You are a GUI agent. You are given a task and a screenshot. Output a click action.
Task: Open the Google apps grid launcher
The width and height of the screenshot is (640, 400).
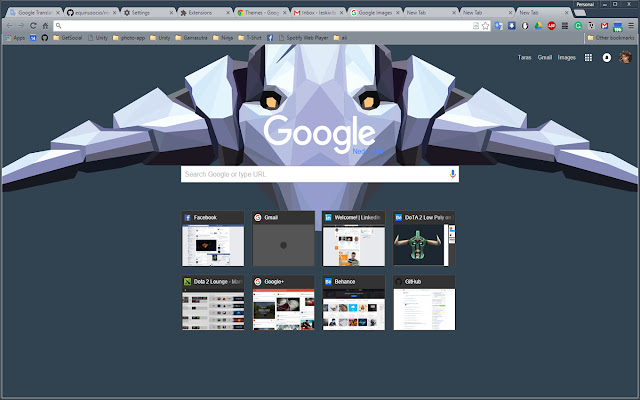(588, 58)
